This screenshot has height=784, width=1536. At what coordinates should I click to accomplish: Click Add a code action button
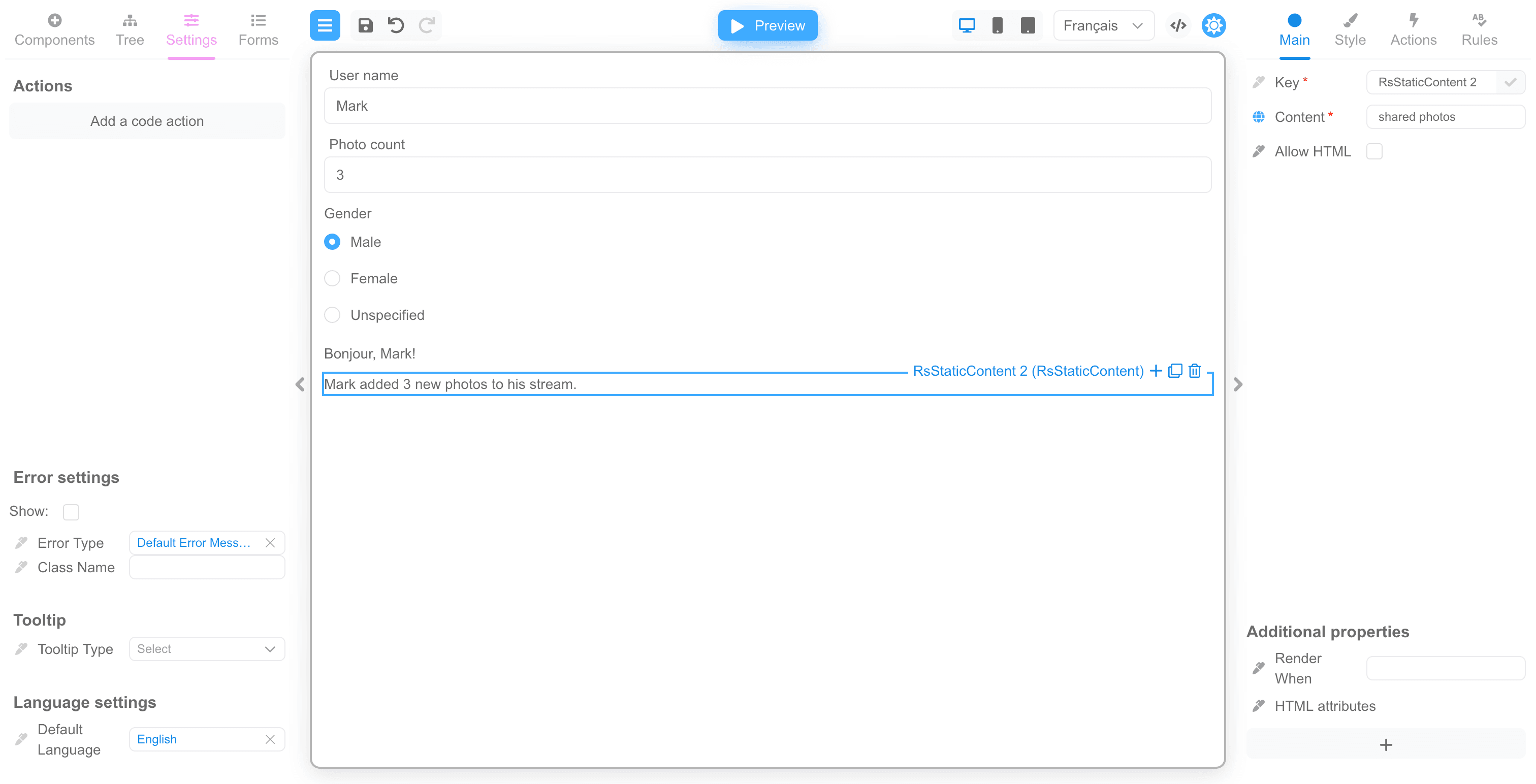coord(147,121)
